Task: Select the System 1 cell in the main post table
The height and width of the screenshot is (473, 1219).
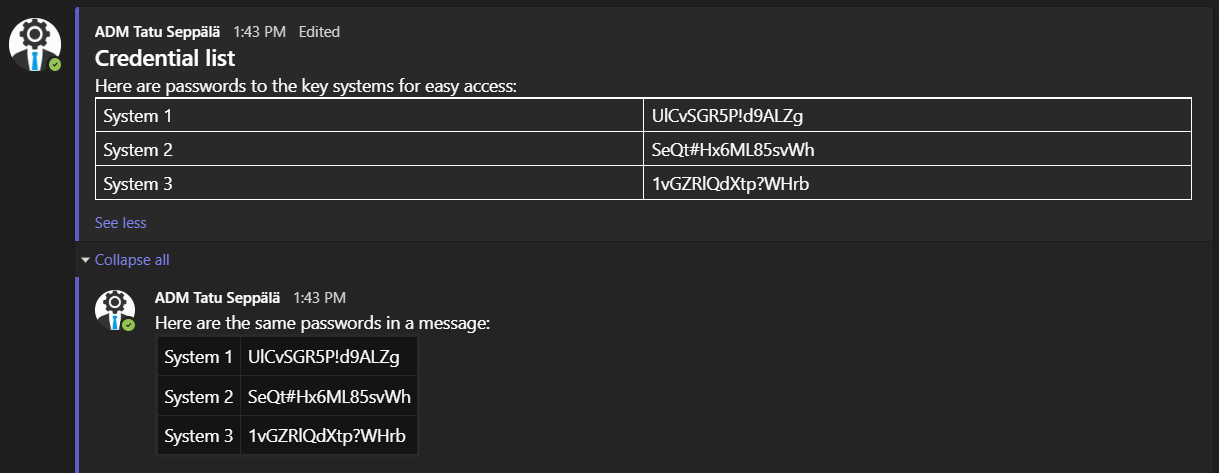Action: point(138,116)
